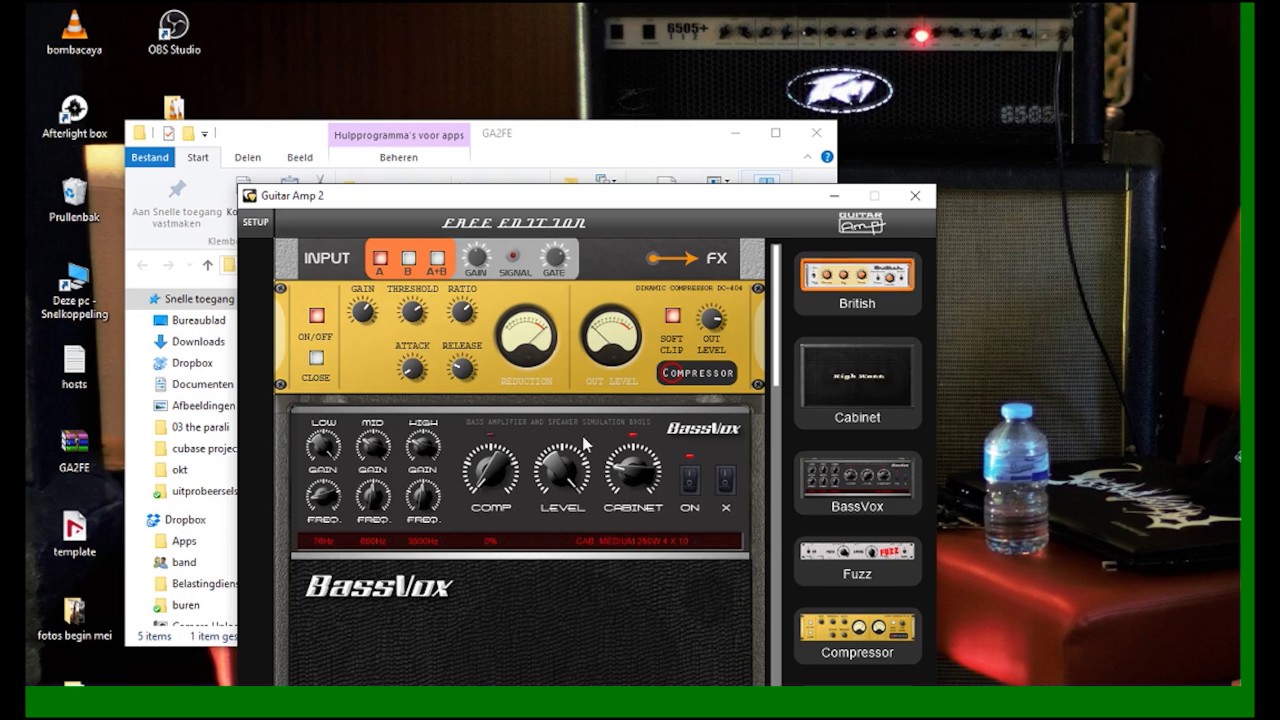
Task: Click the Prullenbak desktop icon
Action: point(74,199)
